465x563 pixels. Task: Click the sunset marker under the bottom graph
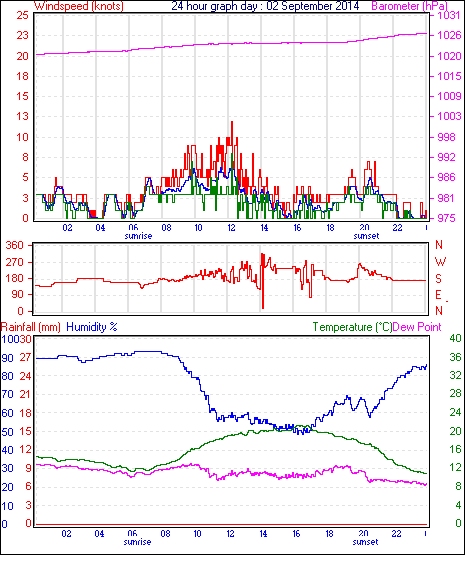(365, 542)
